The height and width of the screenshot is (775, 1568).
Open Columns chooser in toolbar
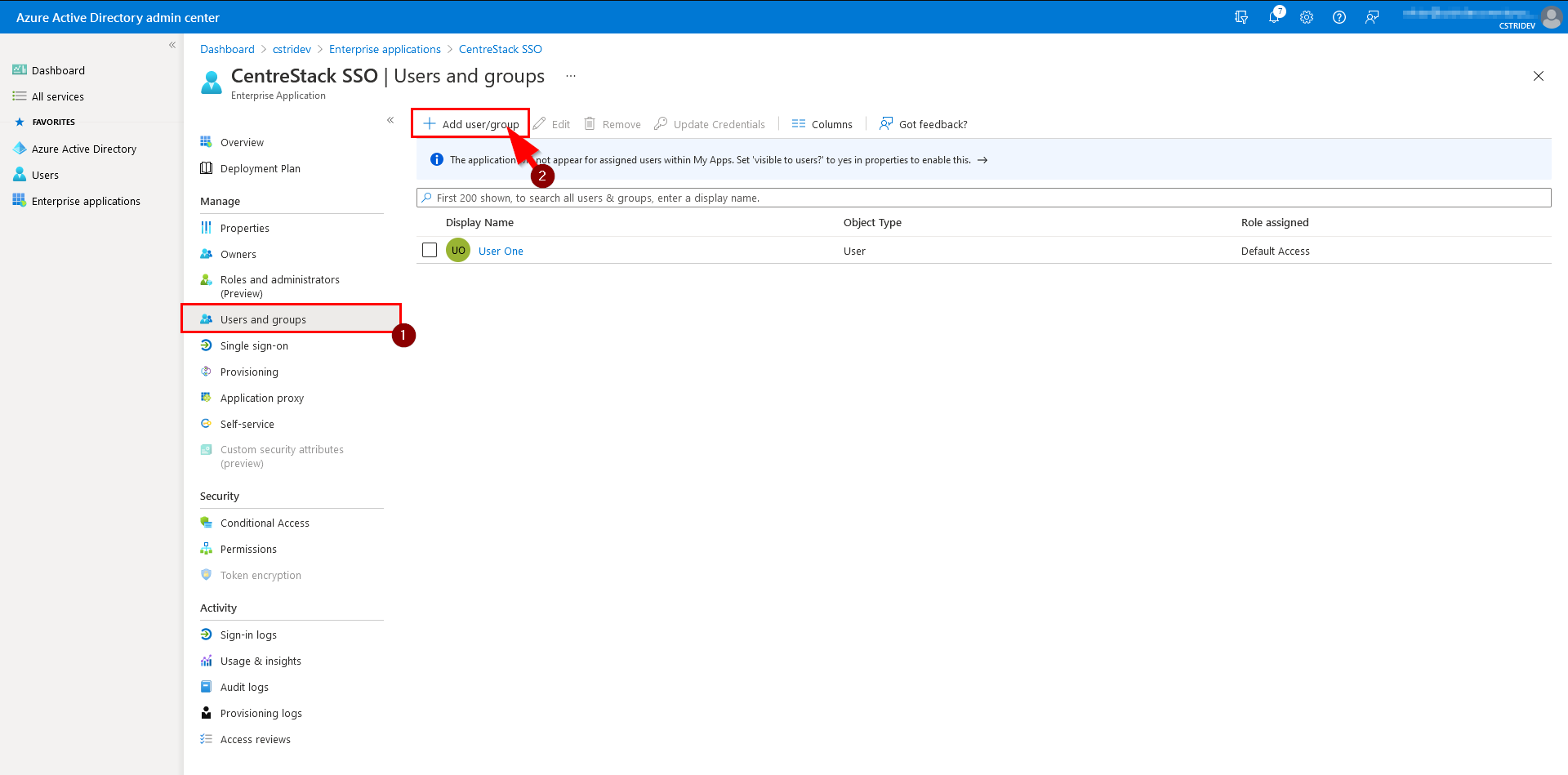822,124
